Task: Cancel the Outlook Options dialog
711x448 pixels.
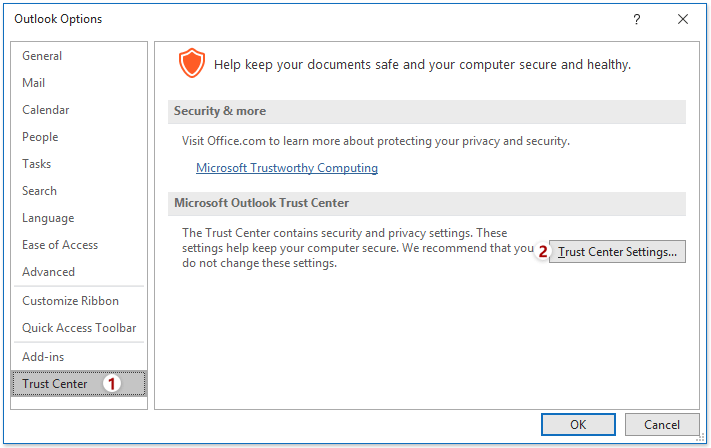Action: point(662,424)
